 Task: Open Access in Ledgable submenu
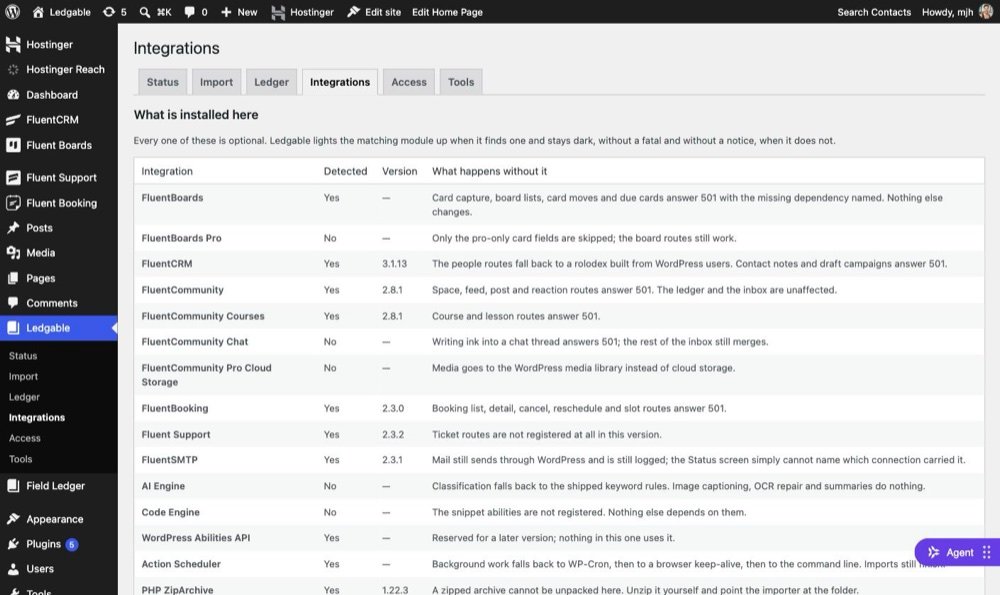[25, 438]
